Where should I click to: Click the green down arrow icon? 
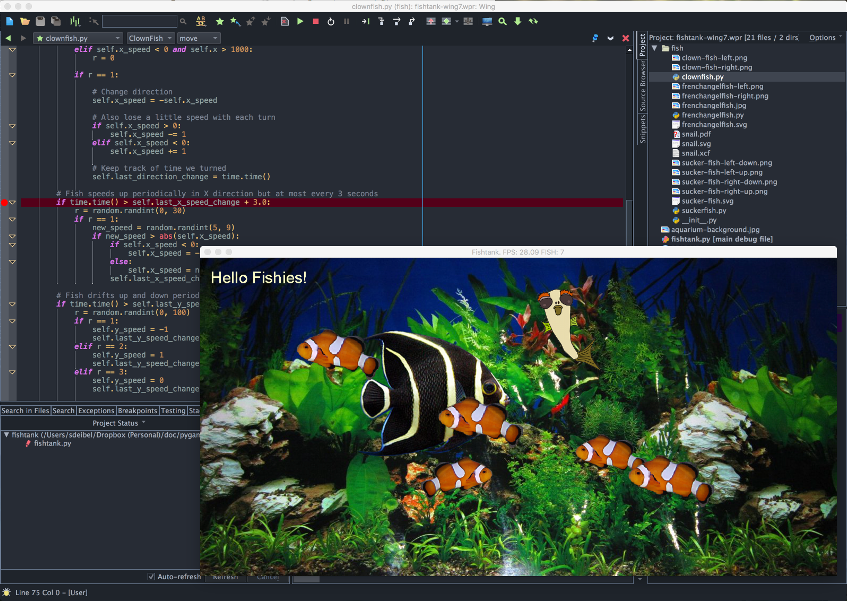click(x=517, y=22)
